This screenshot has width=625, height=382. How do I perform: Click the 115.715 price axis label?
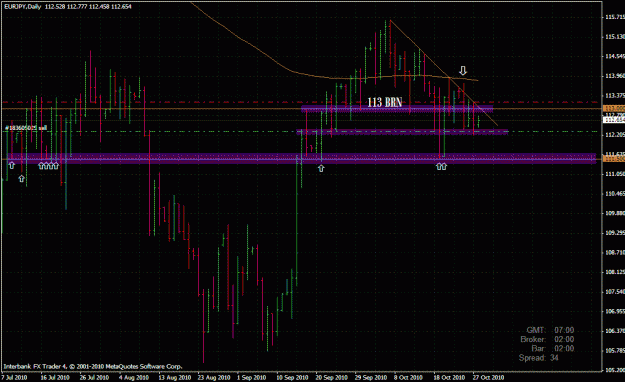pyautogui.click(x=614, y=17)
